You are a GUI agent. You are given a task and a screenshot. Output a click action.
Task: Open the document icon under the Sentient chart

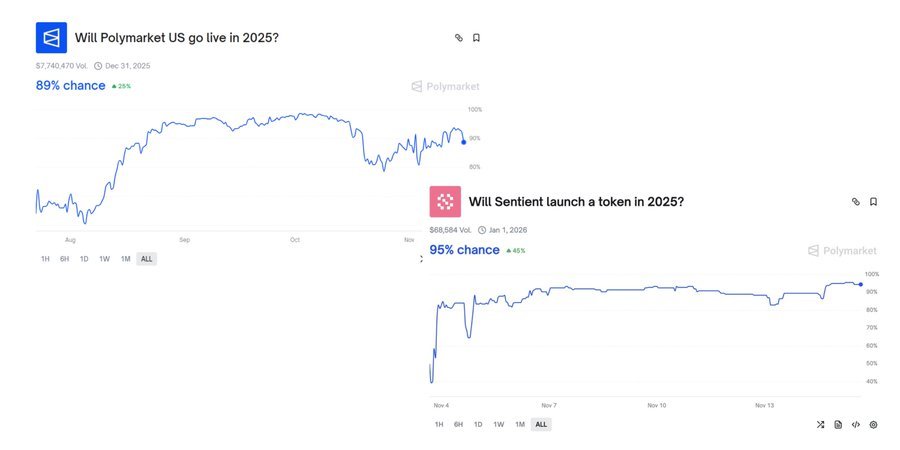pyautogui.click(x=838, y=424)
